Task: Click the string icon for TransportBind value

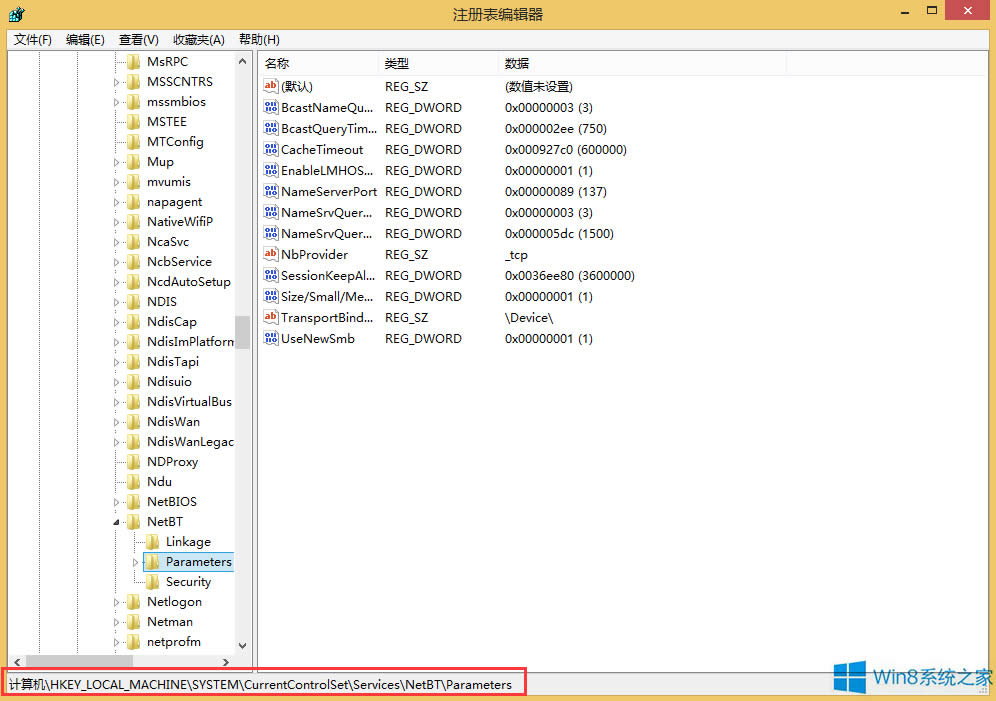Action: (x=271, y=317)
